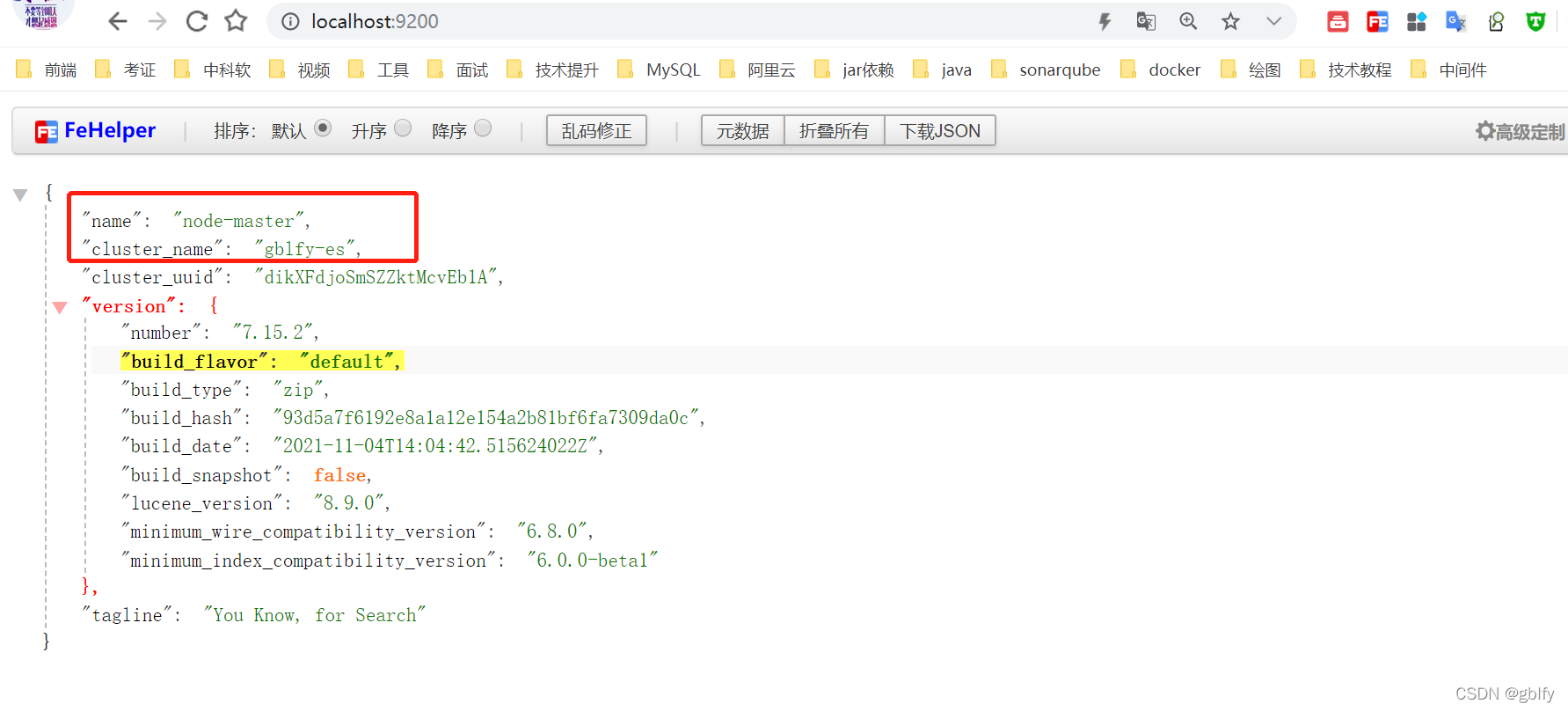Open the 技术提升 bookmark folder
Image resolution: width=1568 pixels, height=711 pixels.
coord(553,70)
